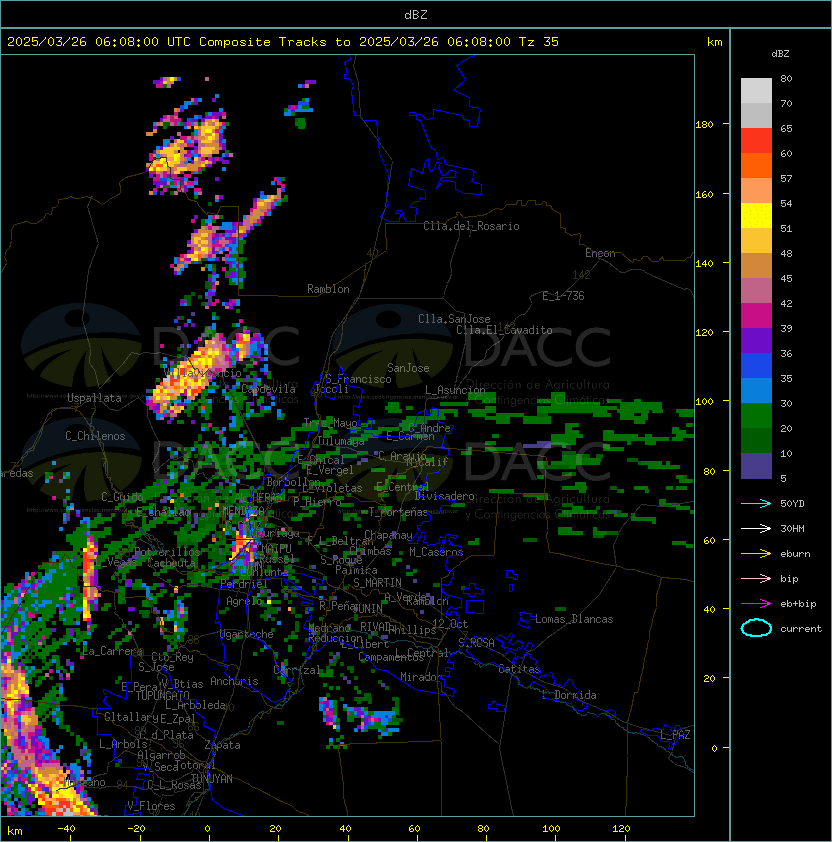Click the 'Divisadero' place label
The height and width of the screenshot is (842, 832).
pos(444,496)
